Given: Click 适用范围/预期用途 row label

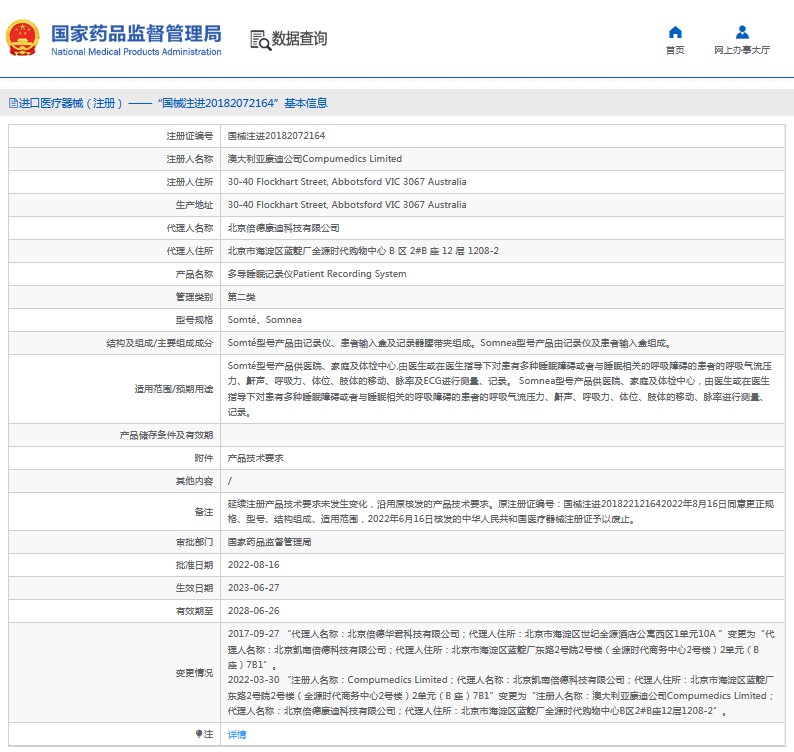Looking at the screenshot, I should 174,389.
